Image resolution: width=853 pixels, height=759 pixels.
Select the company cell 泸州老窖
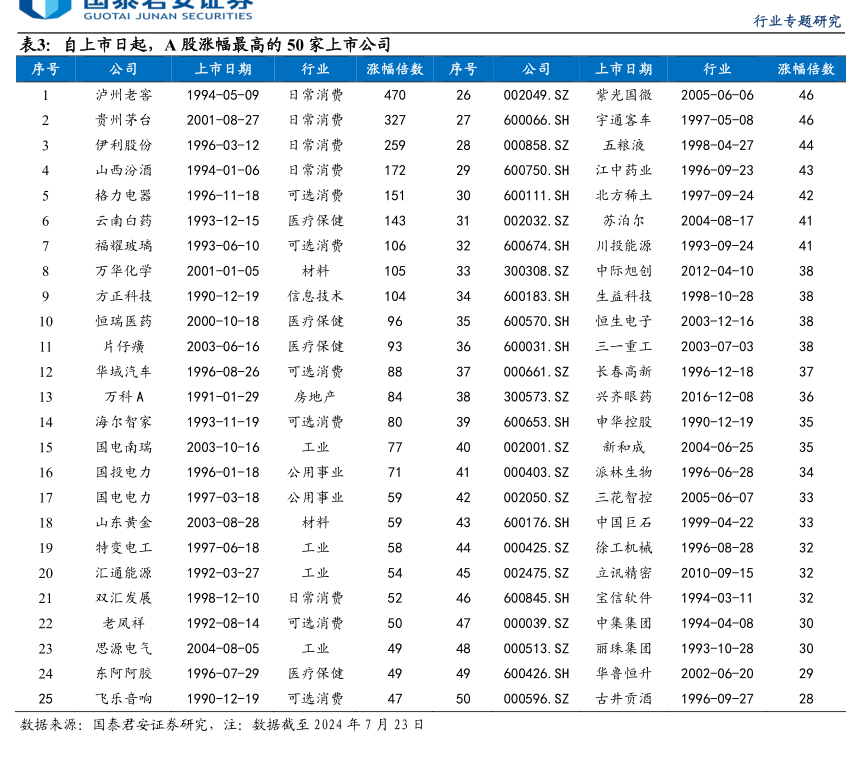click(x=123, y=95)
